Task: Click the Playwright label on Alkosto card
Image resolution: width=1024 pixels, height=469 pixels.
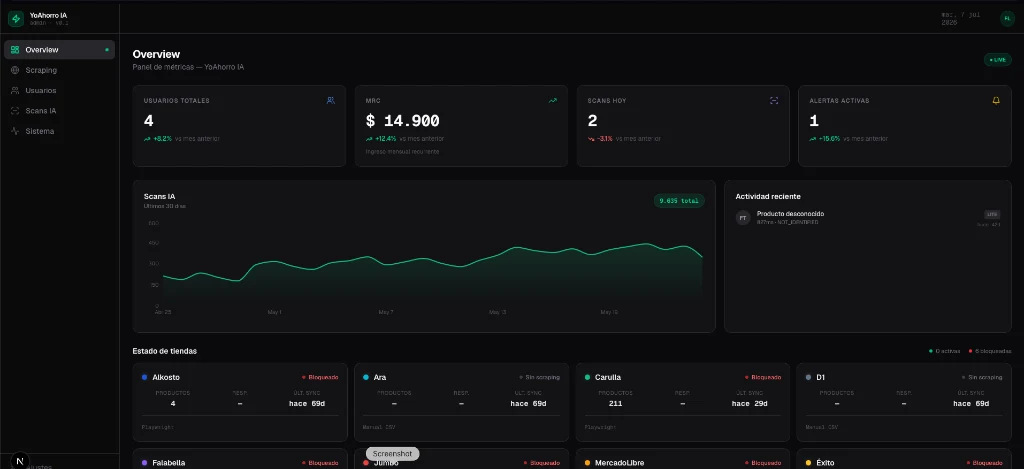Action: pos(157,427)
